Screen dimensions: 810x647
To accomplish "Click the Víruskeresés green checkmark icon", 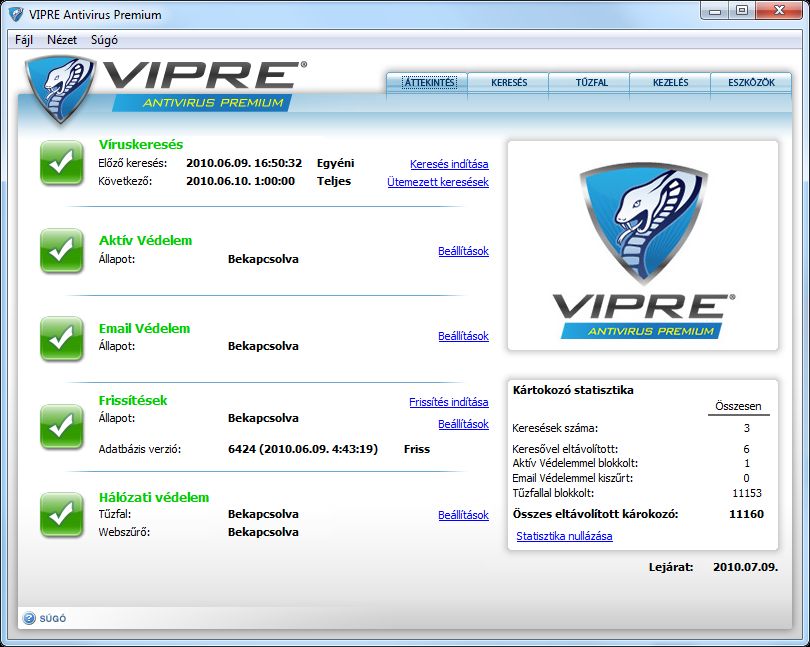I will [x=61, y=163].
